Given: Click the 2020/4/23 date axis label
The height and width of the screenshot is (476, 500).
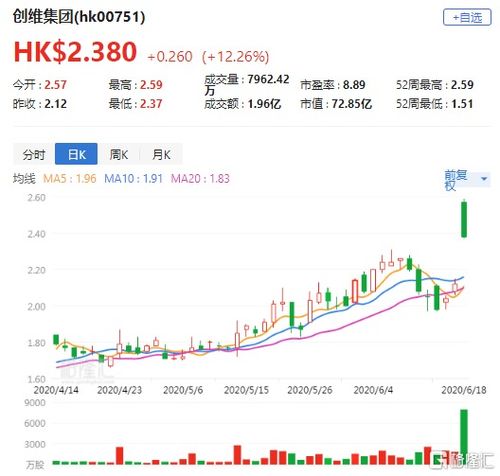Looking at the screenshot, I should click(119, 390).
